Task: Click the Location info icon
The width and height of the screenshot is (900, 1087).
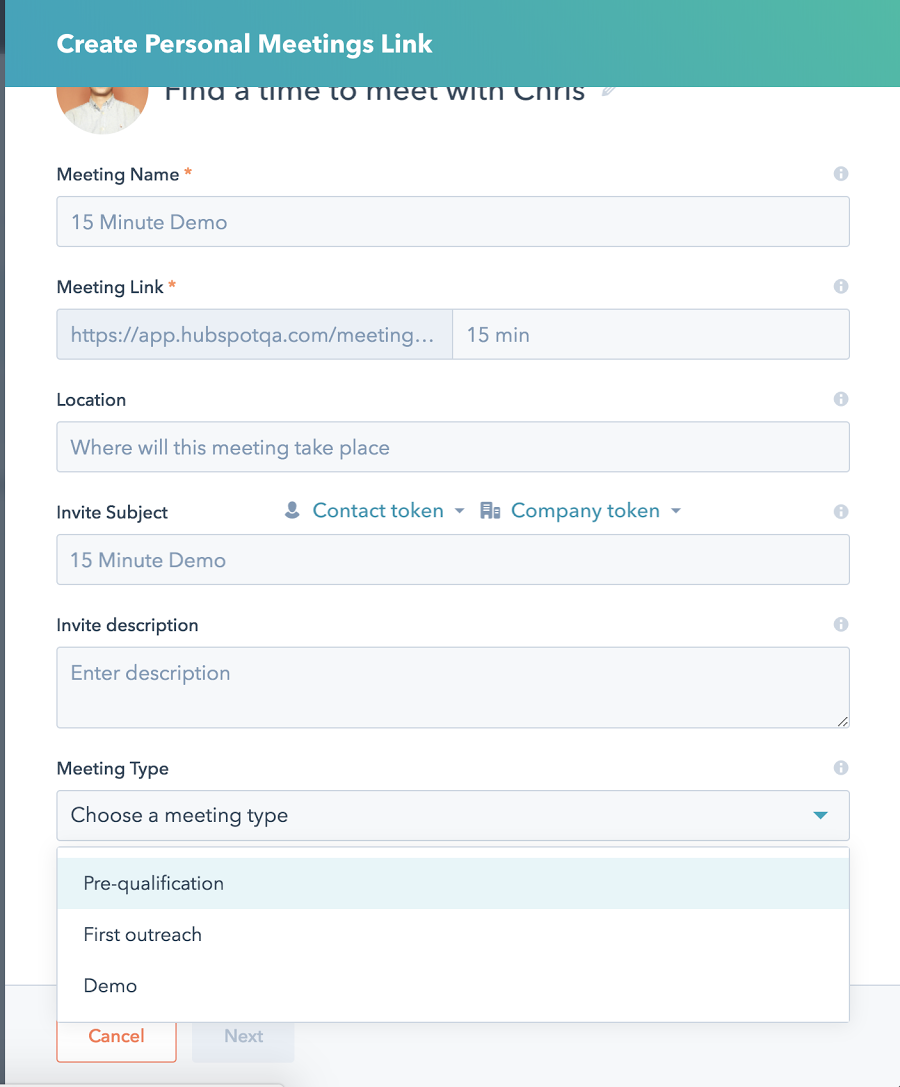Action: coord(840,399)
